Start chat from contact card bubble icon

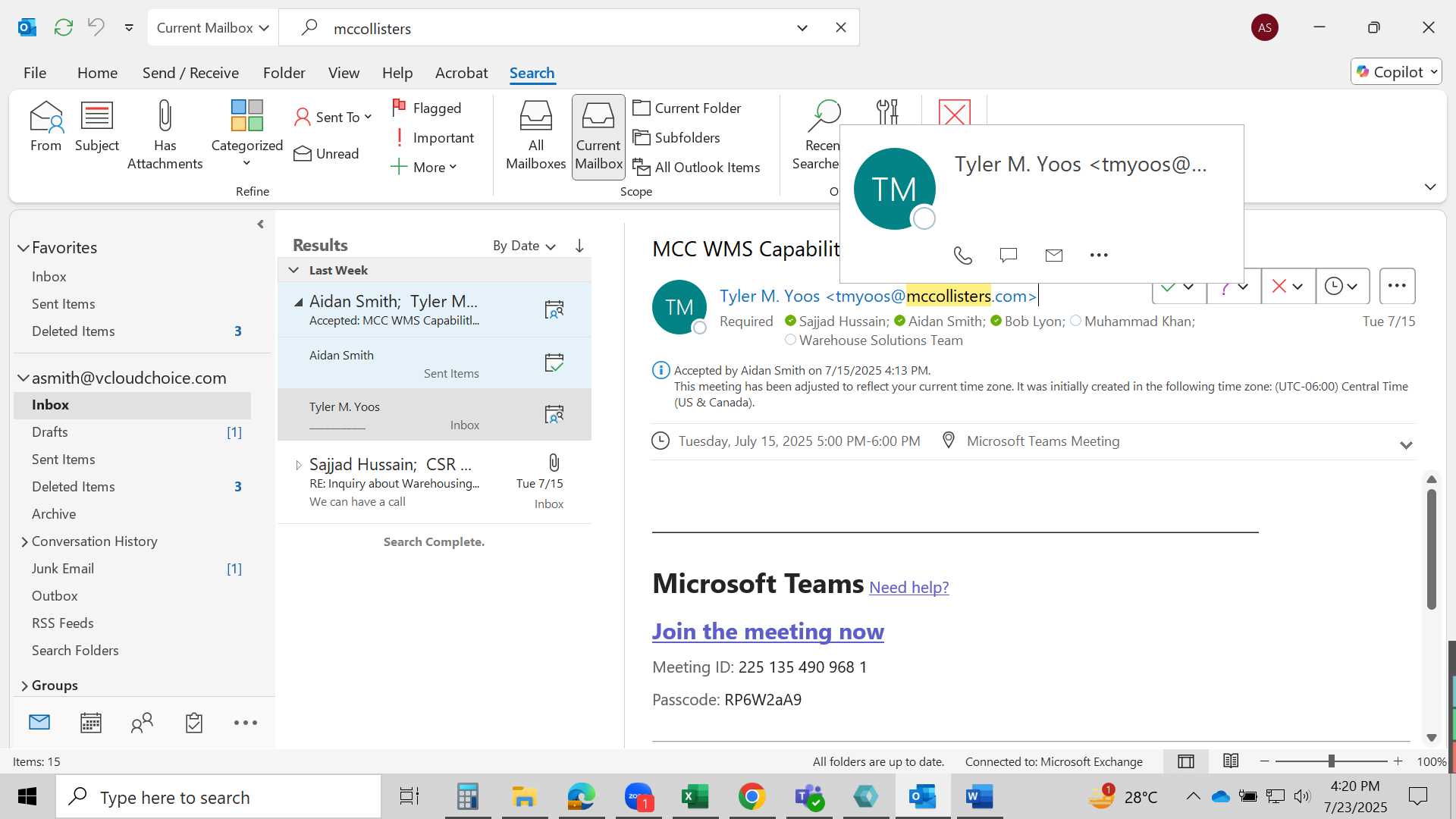pyautogui.click(x=1008, y=255)
